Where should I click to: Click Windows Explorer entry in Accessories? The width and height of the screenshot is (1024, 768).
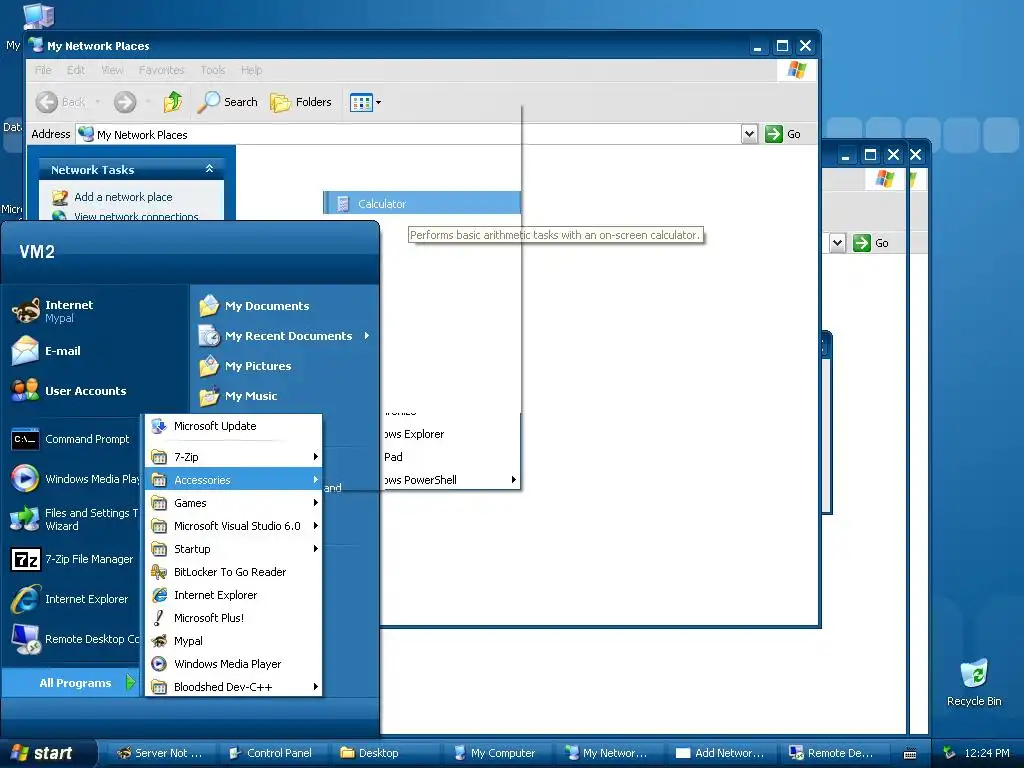point(451,434)
